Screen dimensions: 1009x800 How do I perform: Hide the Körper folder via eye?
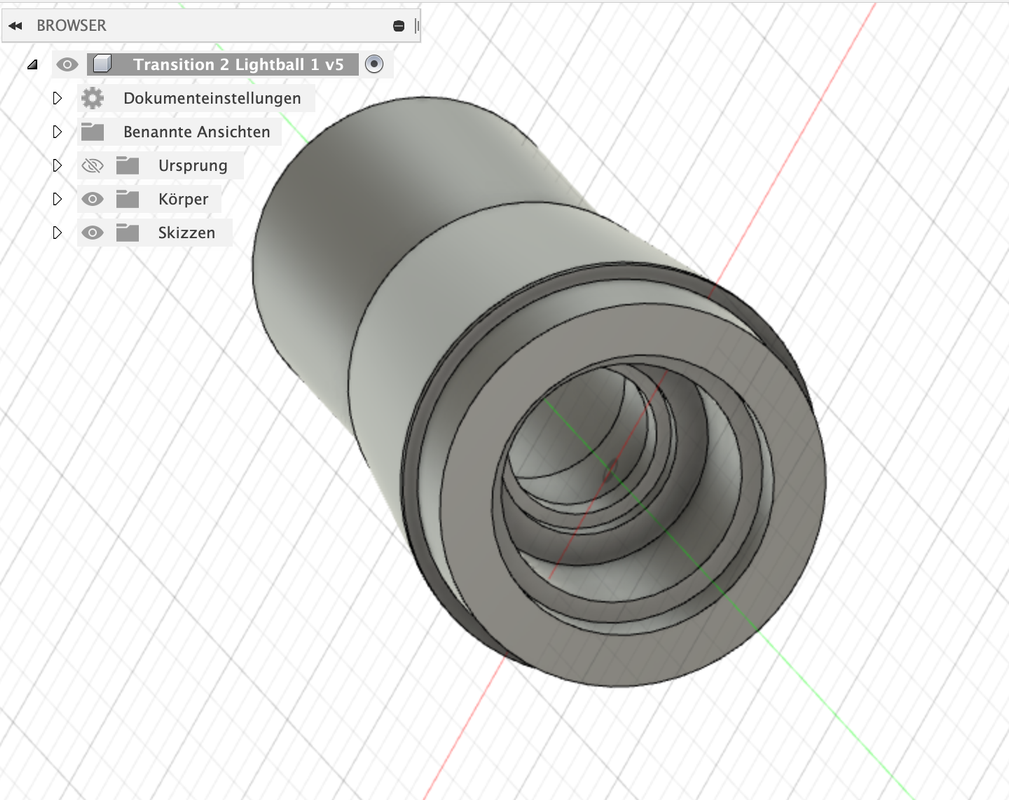point(93,199)
